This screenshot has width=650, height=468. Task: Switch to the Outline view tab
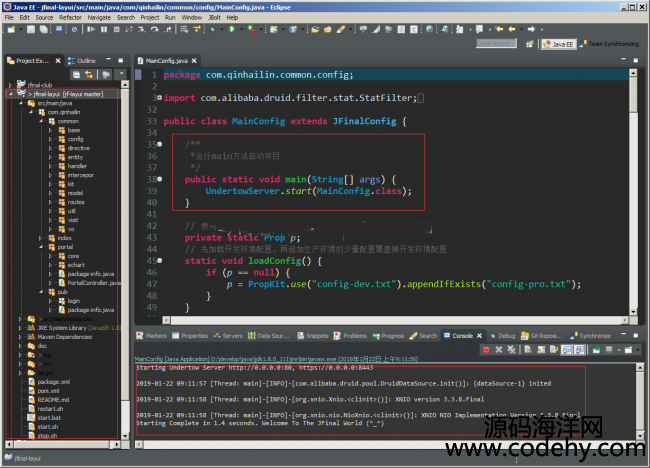click(x=86, y=60)
